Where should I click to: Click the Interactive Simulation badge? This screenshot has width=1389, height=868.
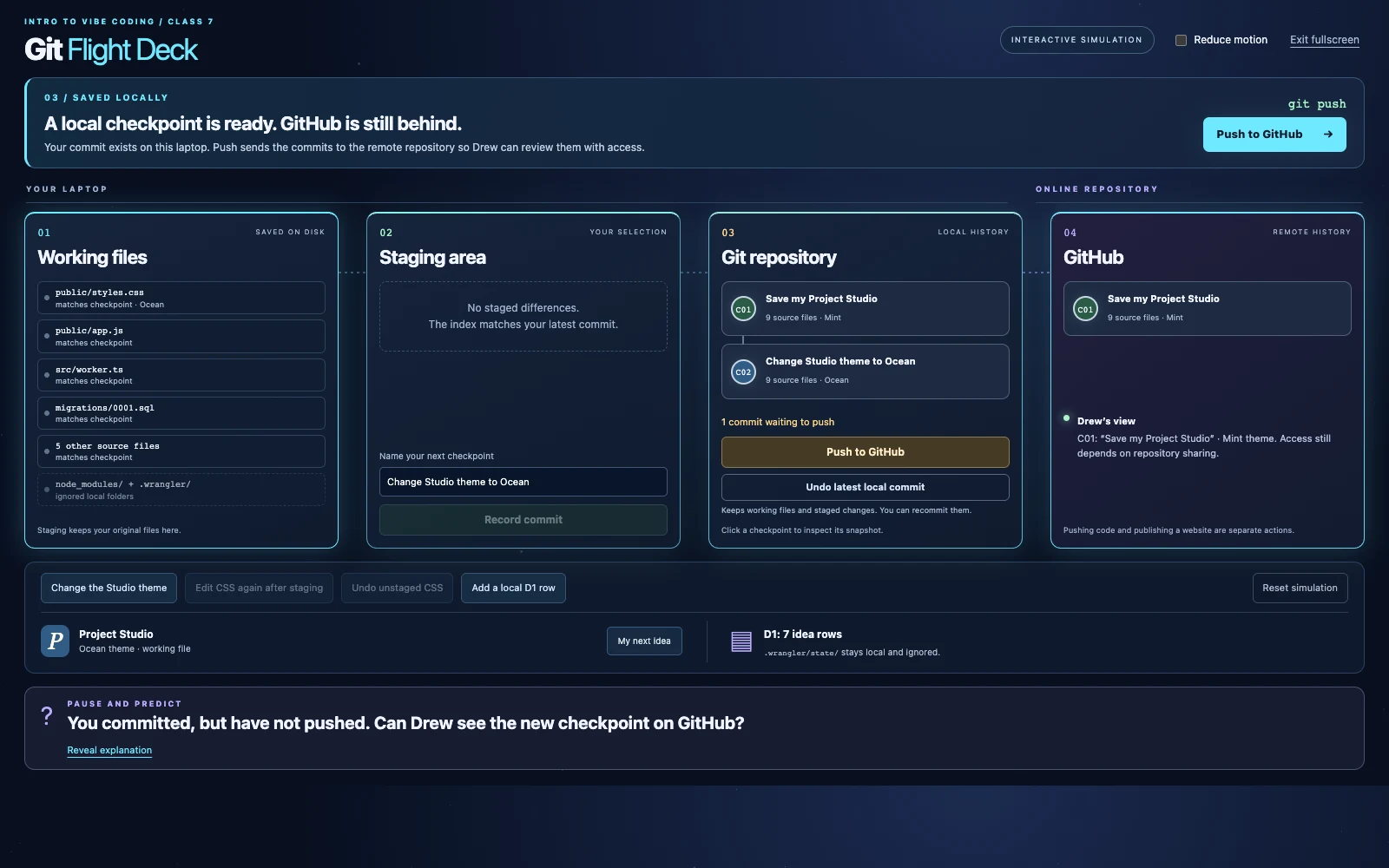pyautogui.click(x=1076, y=40)
